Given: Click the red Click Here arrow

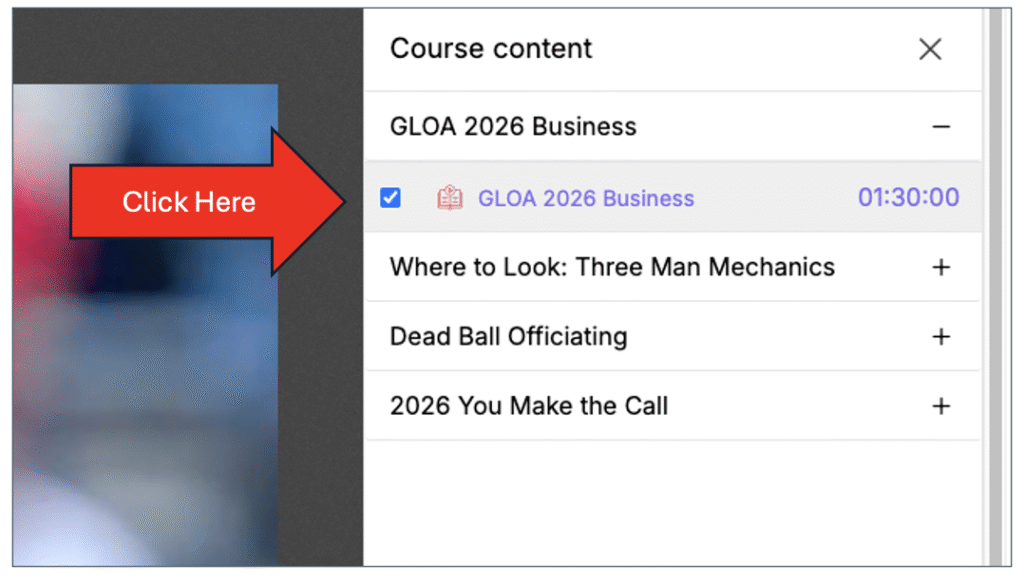Looking at the screenshot, I should 190,202.
